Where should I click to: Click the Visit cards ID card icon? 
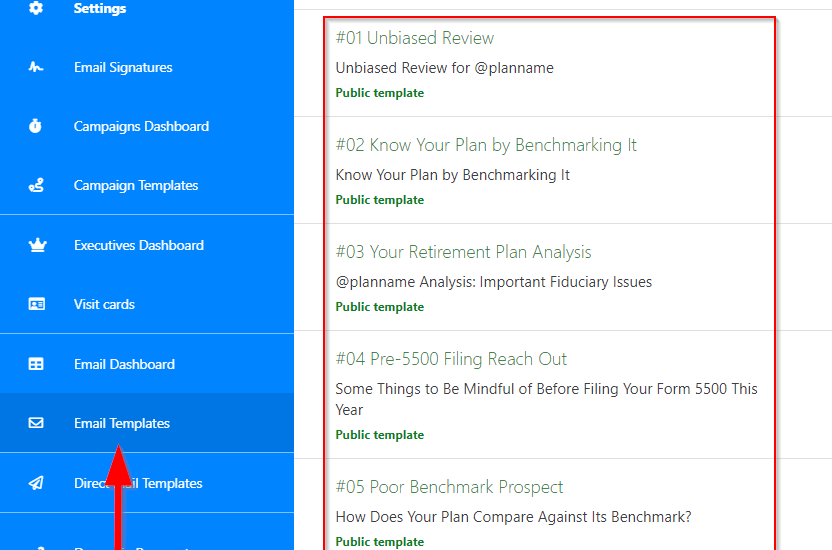pyautogui.click(x=36, y=305)
